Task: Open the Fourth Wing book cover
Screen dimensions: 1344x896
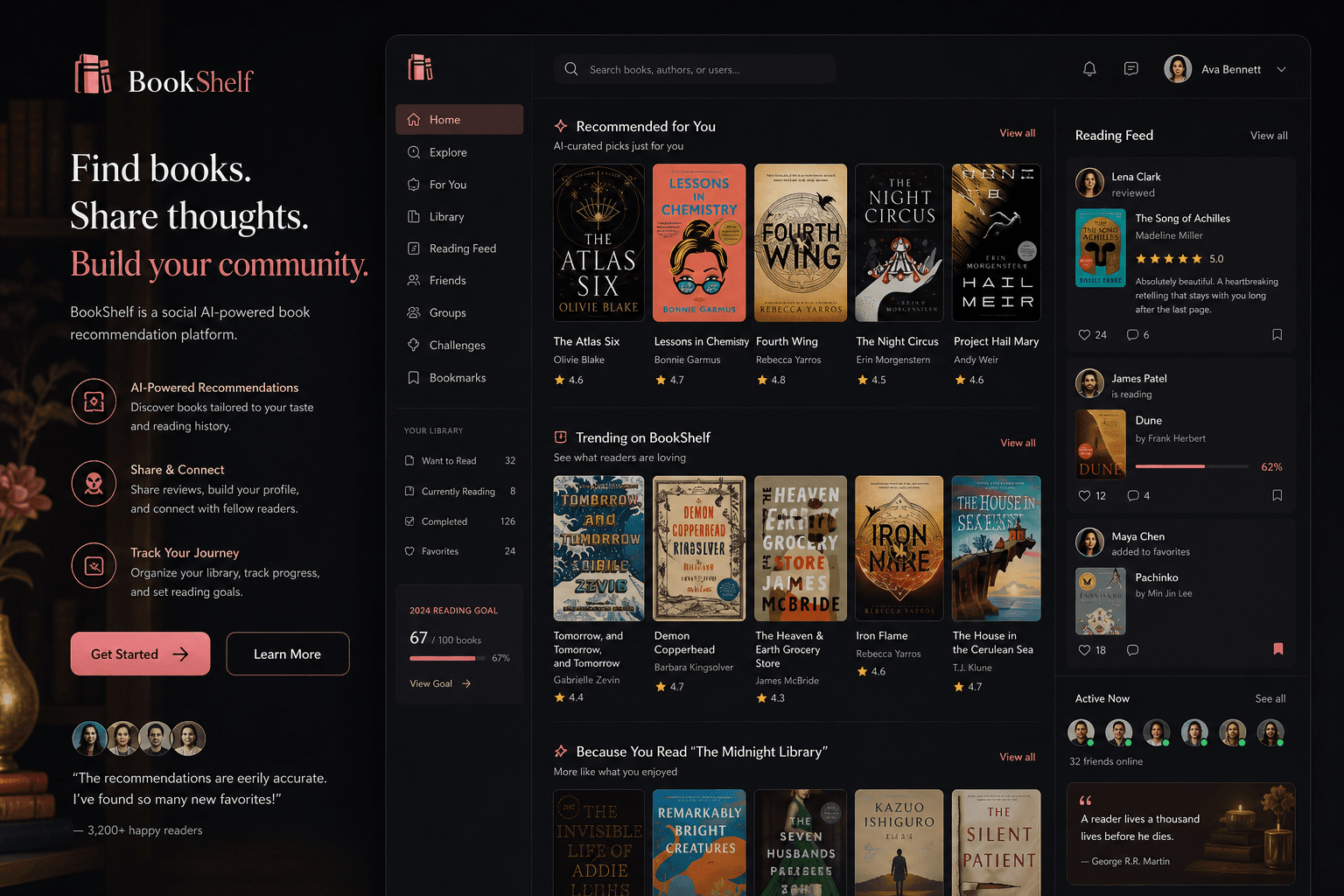Action: click(801, 243)
